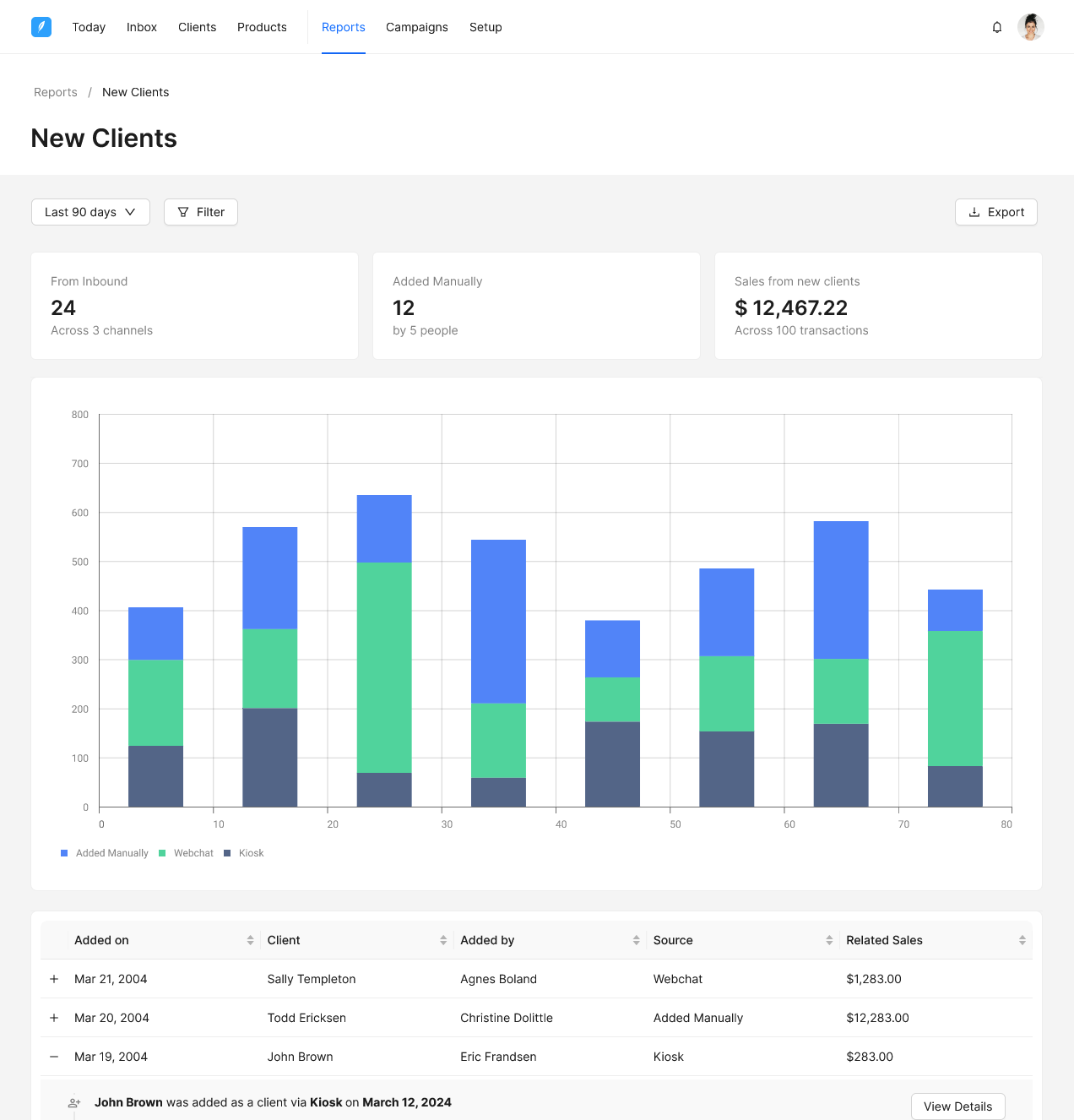Switch to the Campaigns tab
The image size is (1074, 1120).
pyautogui.click(x=417, y=27)
